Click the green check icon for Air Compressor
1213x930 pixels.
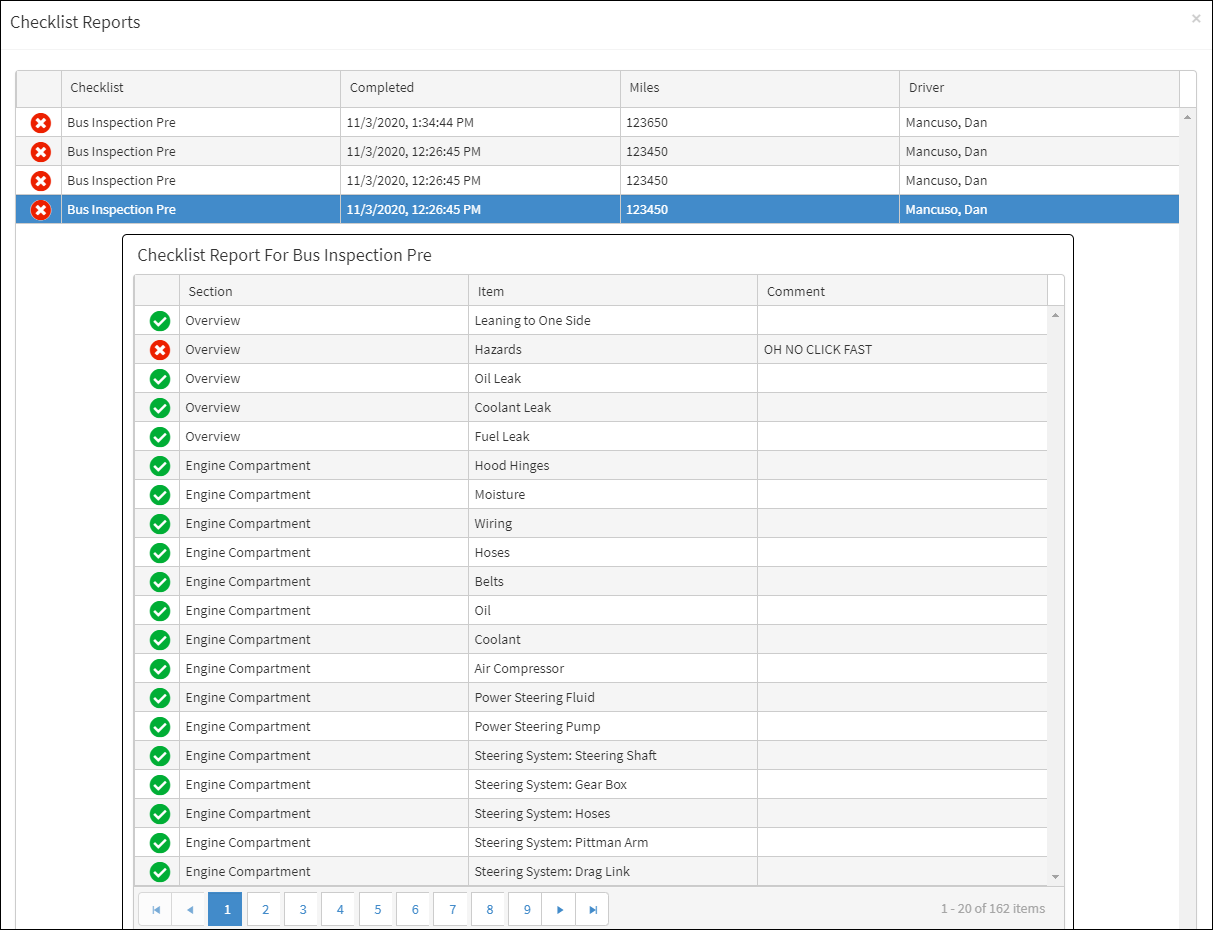pyautogui.click(x=159, y=669)
